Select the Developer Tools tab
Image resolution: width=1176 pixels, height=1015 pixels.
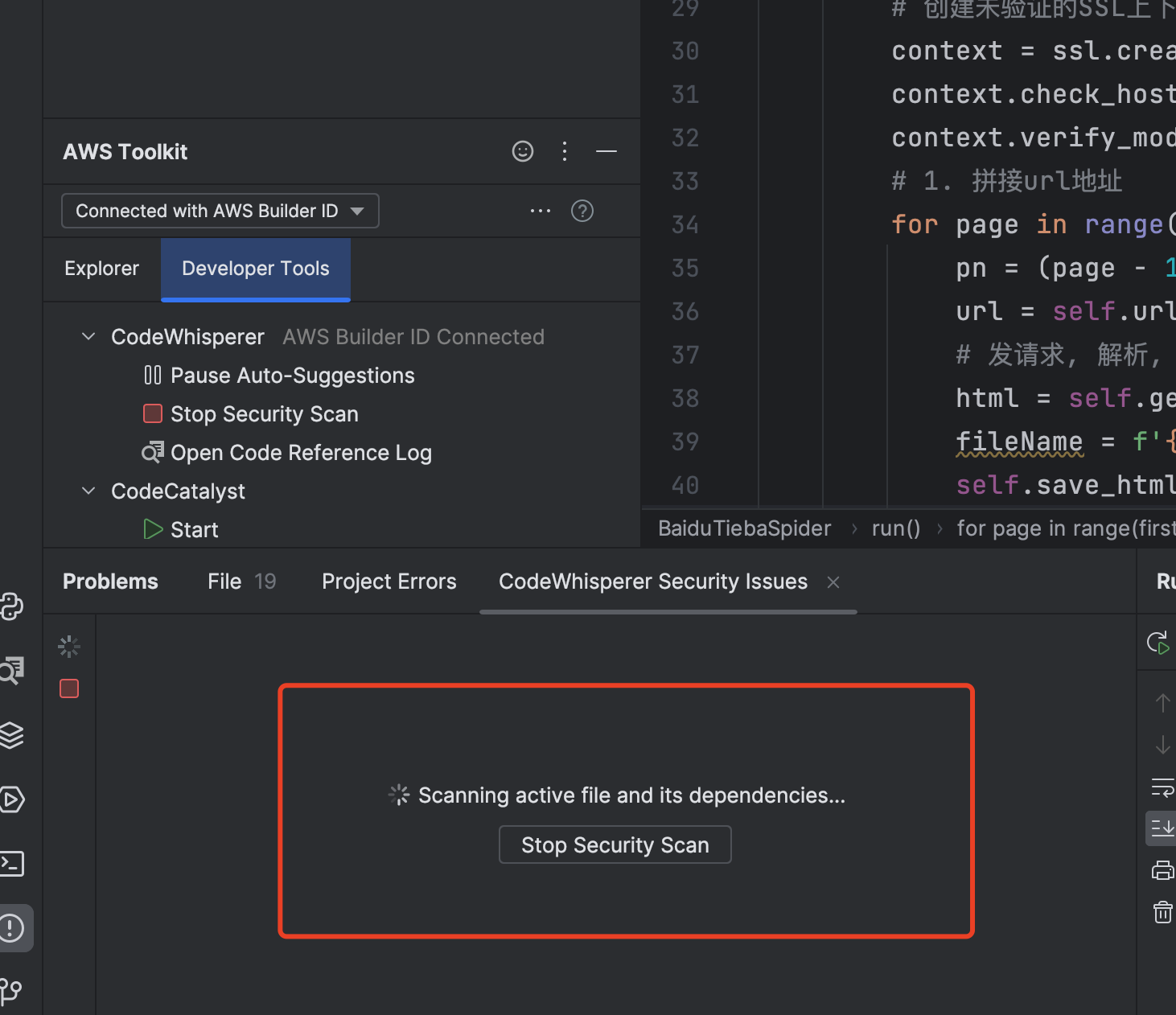tap(256, 269)
